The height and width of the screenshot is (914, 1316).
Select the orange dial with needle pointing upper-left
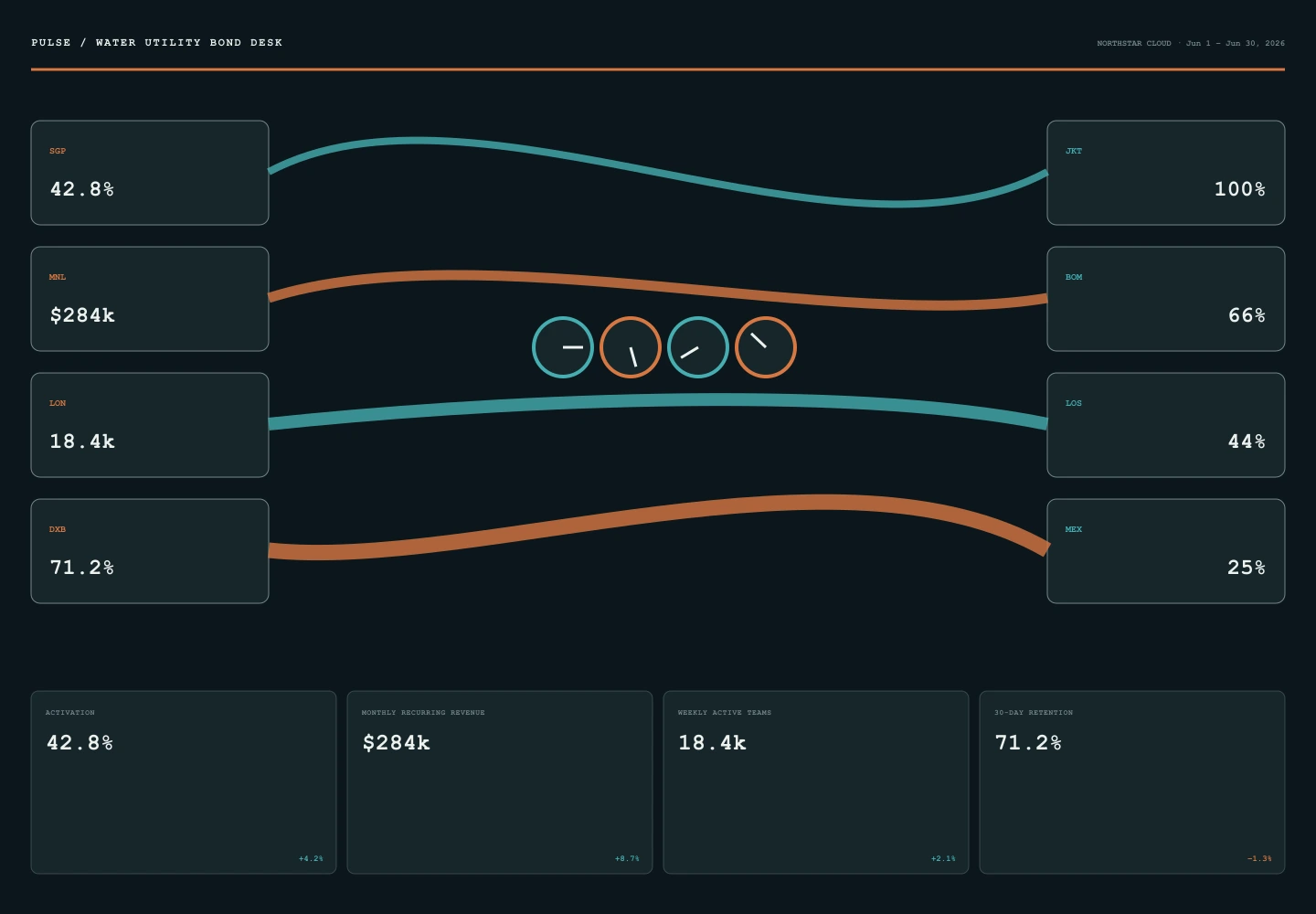pos(766,347)
